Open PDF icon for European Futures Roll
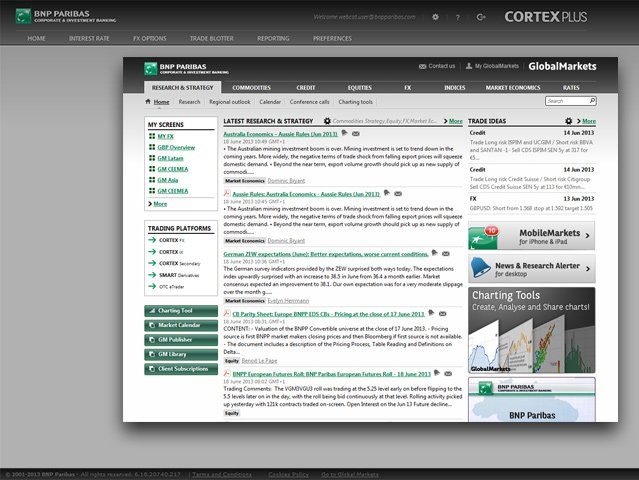 (227, 373)
